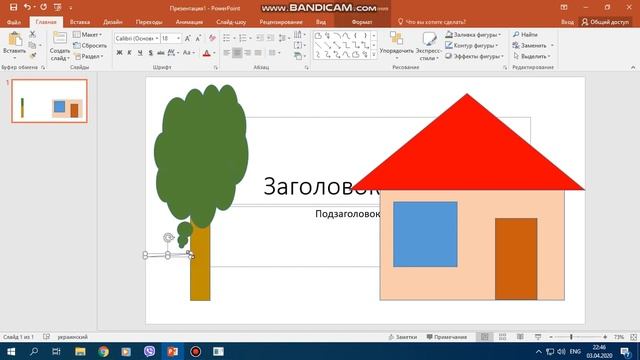The height and width of the screenshot is (360, 640).
Task: Switch to Normal view in status bar
Action: tap(484, 337)
